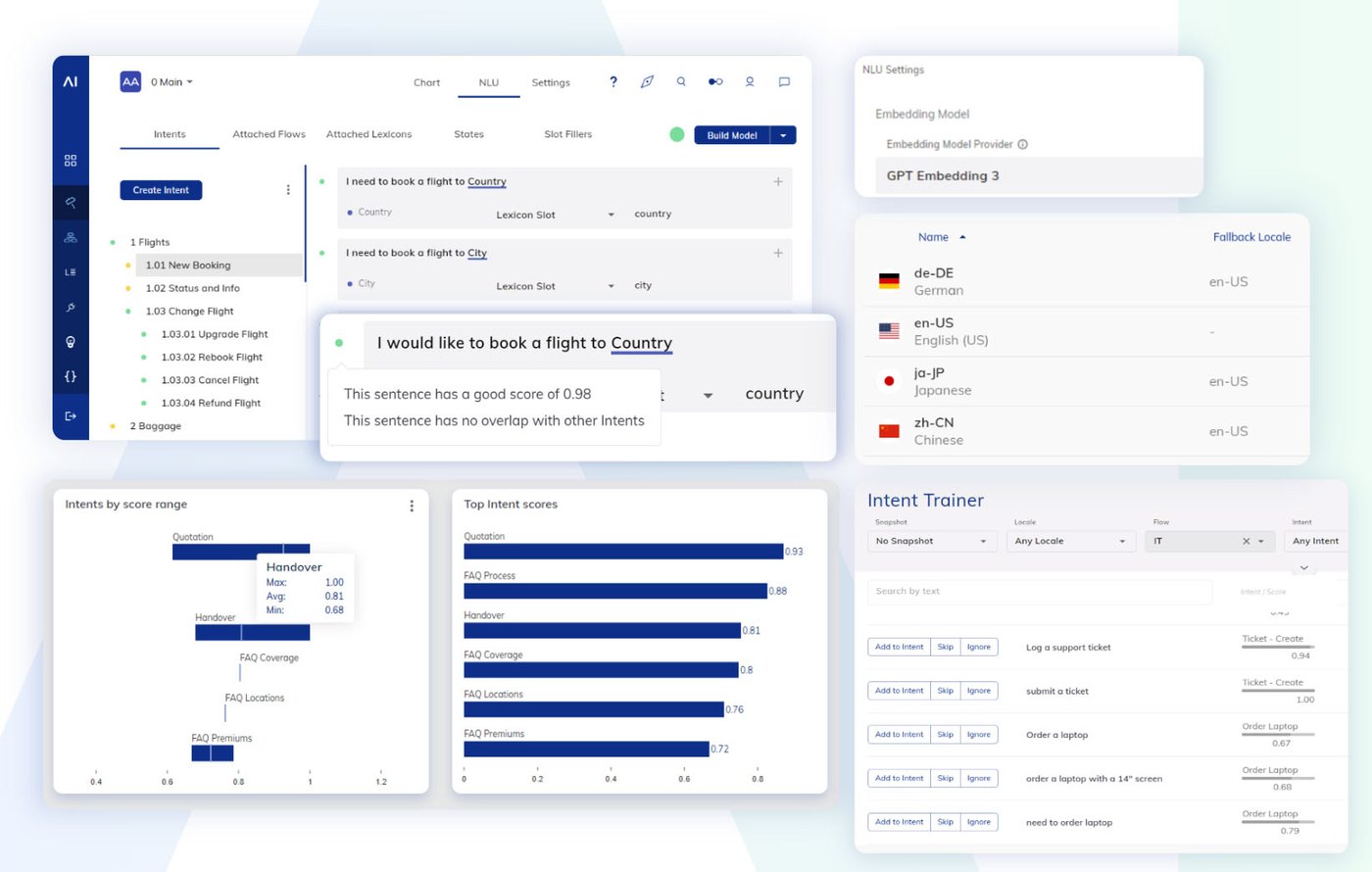The height and width of the screenshot is (872, 1372).
Task: Click the Search by text field
Action: [1040, 592]
